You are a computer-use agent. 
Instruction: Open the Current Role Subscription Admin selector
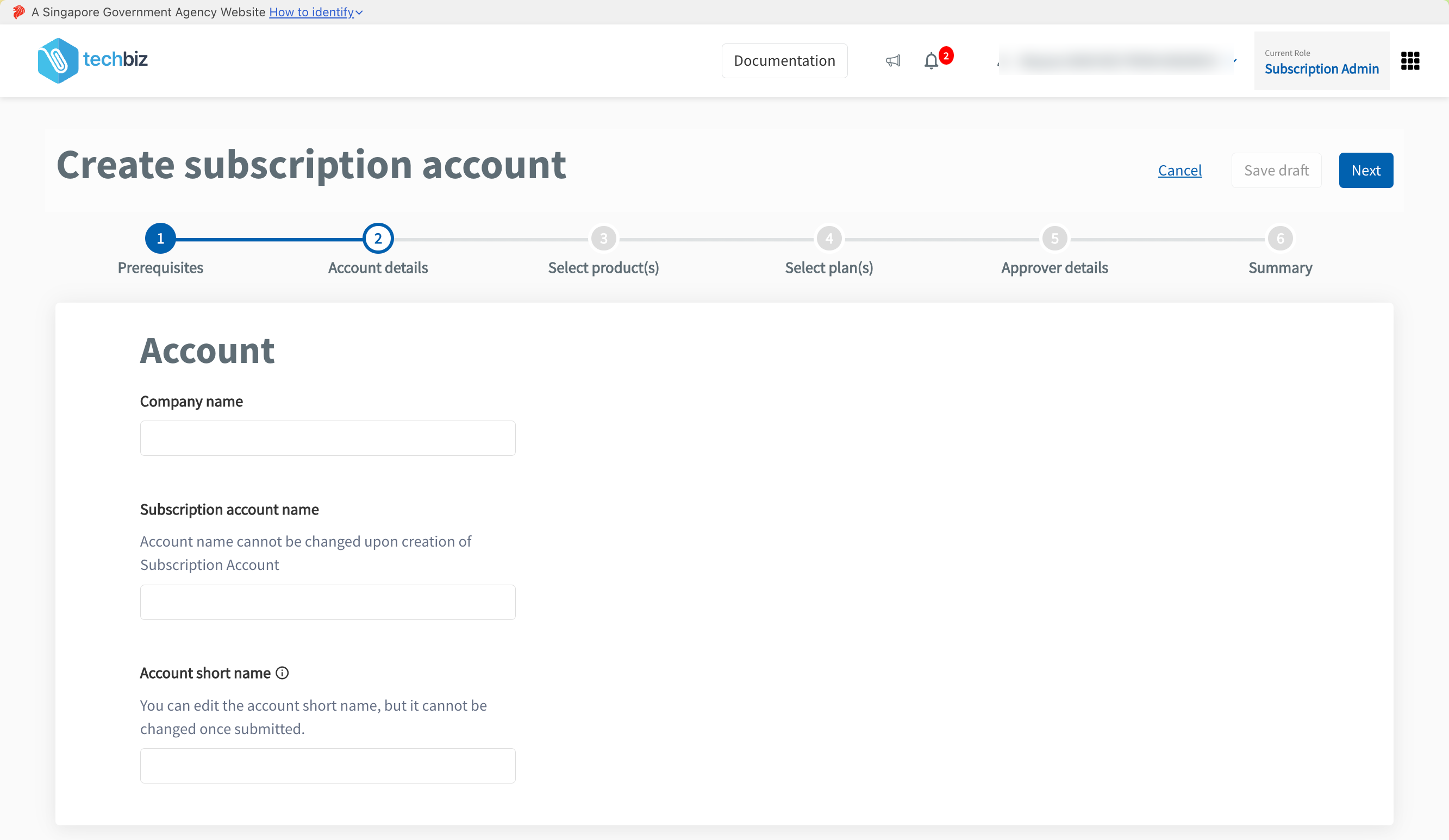click(1321, 61)
